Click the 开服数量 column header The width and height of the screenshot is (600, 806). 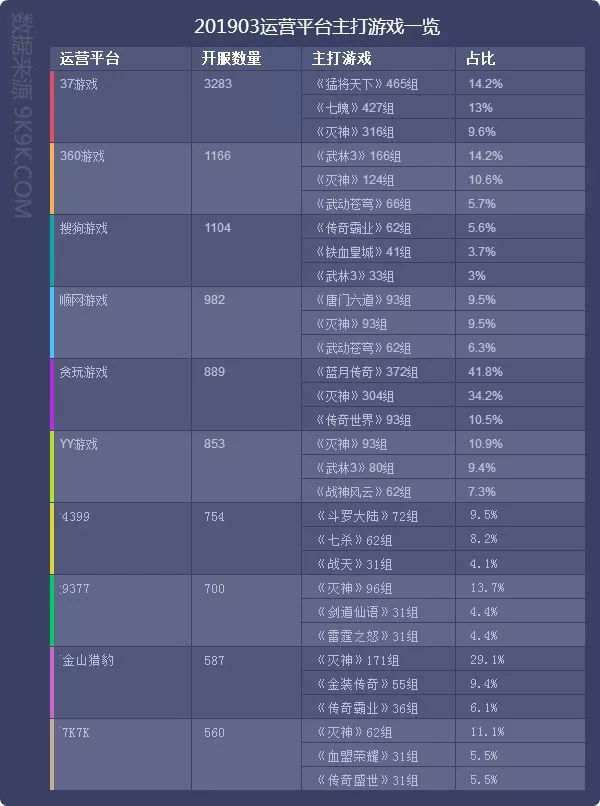232,59
